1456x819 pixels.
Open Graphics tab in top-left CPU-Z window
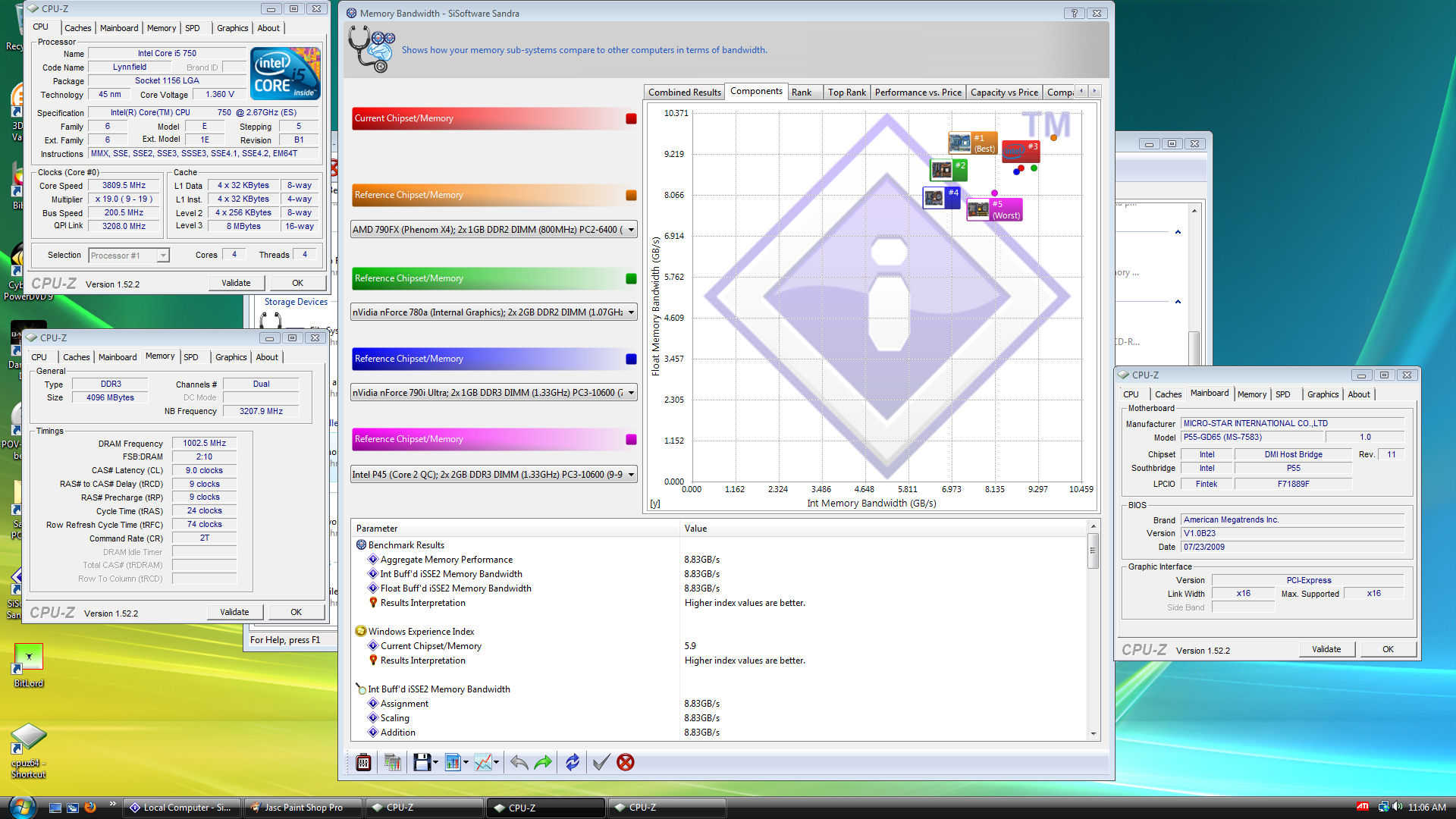[232, 28]
